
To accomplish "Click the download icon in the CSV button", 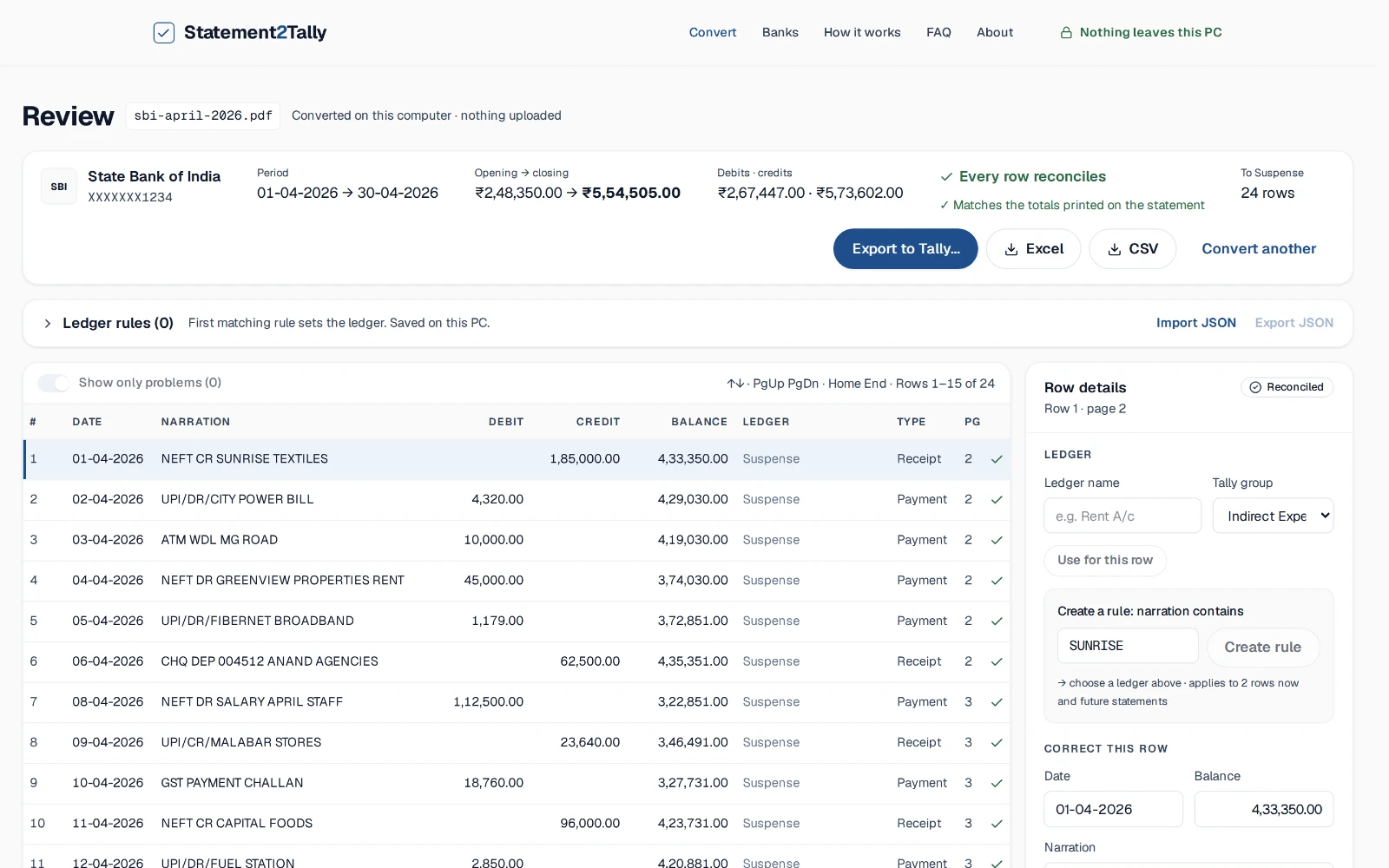I will point(1115,249).
